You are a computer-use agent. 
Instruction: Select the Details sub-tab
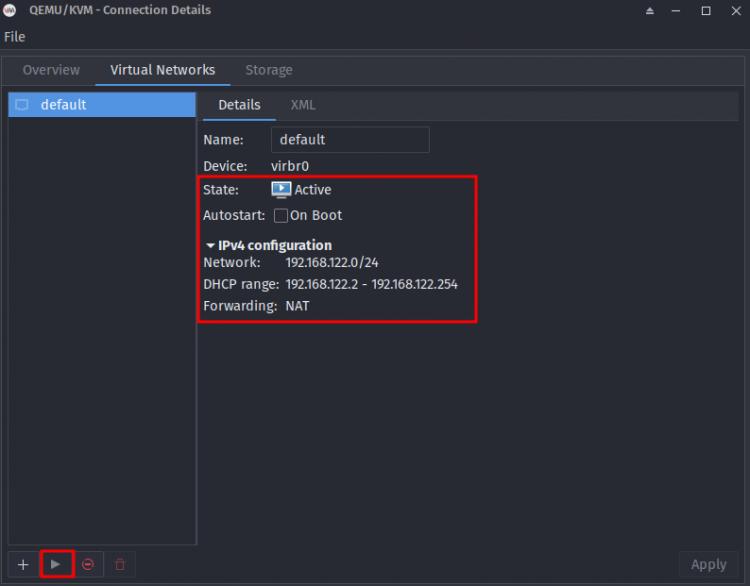tap(239, 105)
